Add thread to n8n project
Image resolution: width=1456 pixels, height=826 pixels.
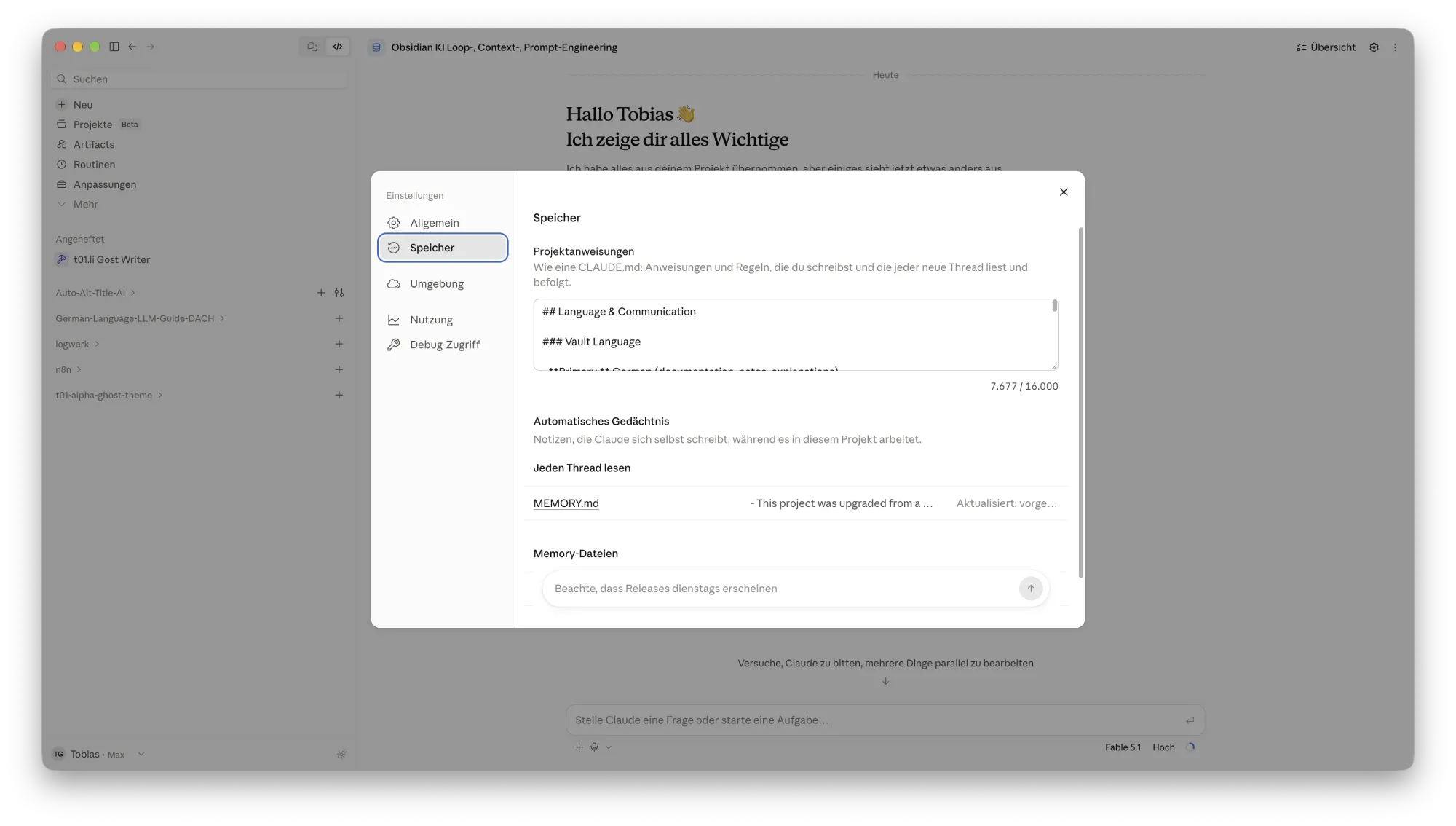click(x=339, y=369)
